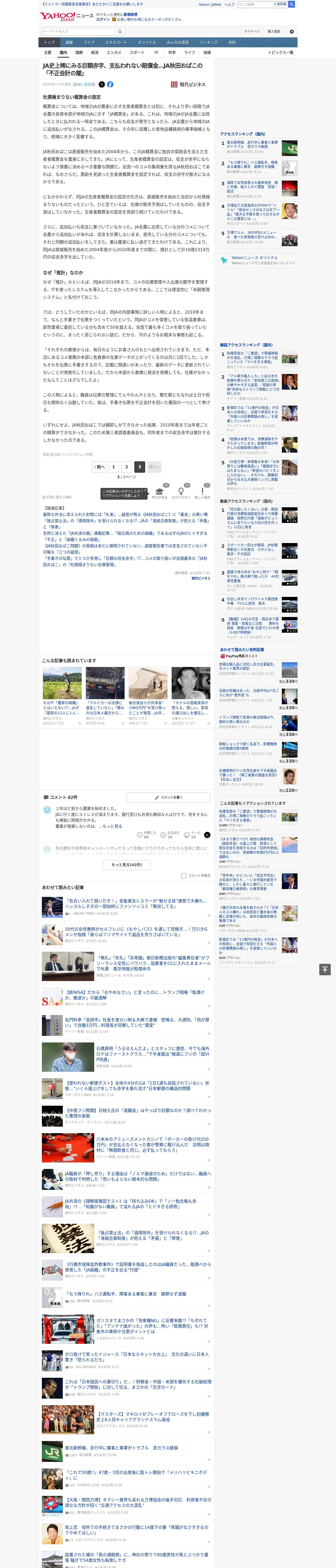The width and height of the screenshot is (336, 1568).
Task: Open the ランキング tab
Action: (209, 43)
